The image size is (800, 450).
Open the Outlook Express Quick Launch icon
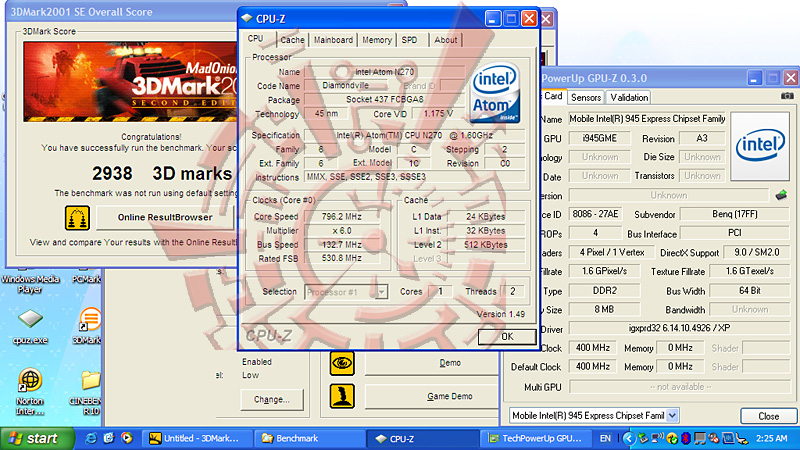click(109, 438)
